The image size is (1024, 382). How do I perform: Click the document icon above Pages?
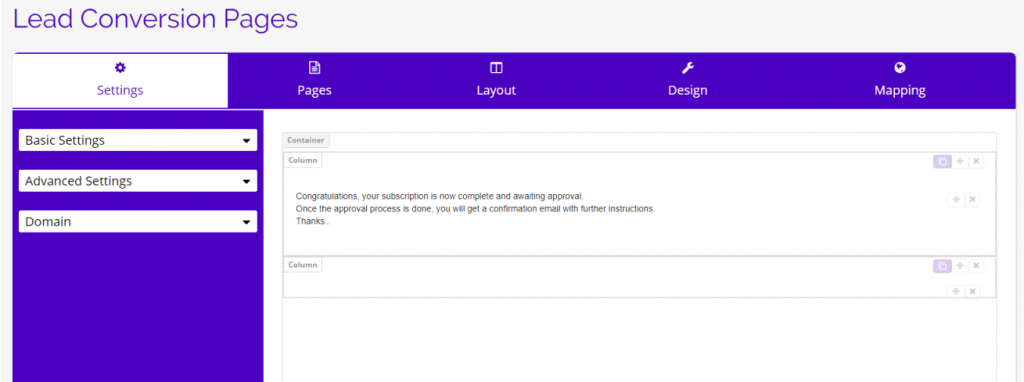[314, 68]
